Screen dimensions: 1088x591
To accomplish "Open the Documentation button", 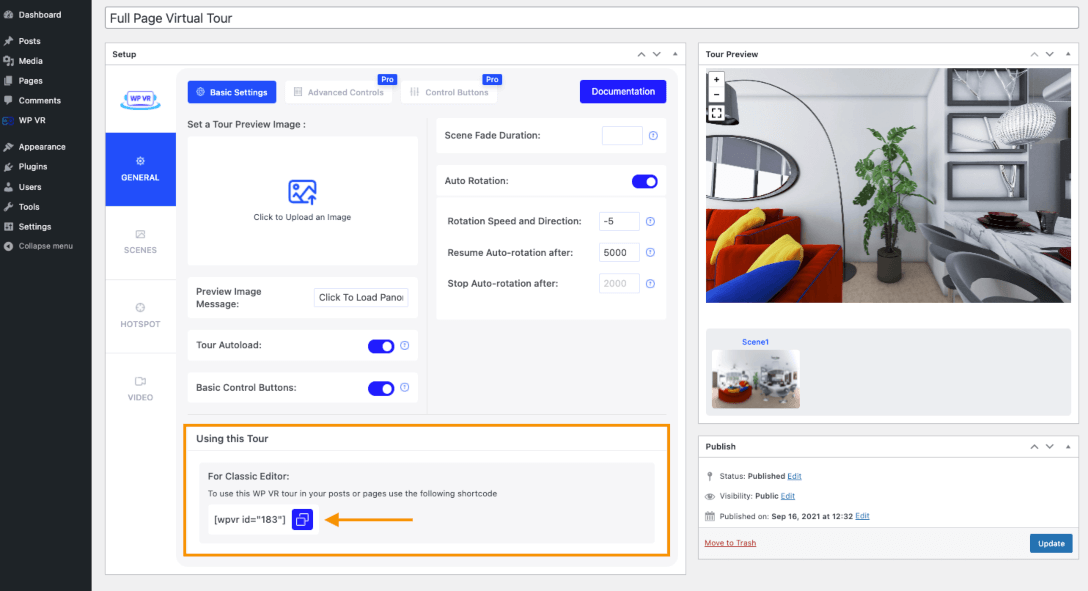I will (x=623, y=92).
